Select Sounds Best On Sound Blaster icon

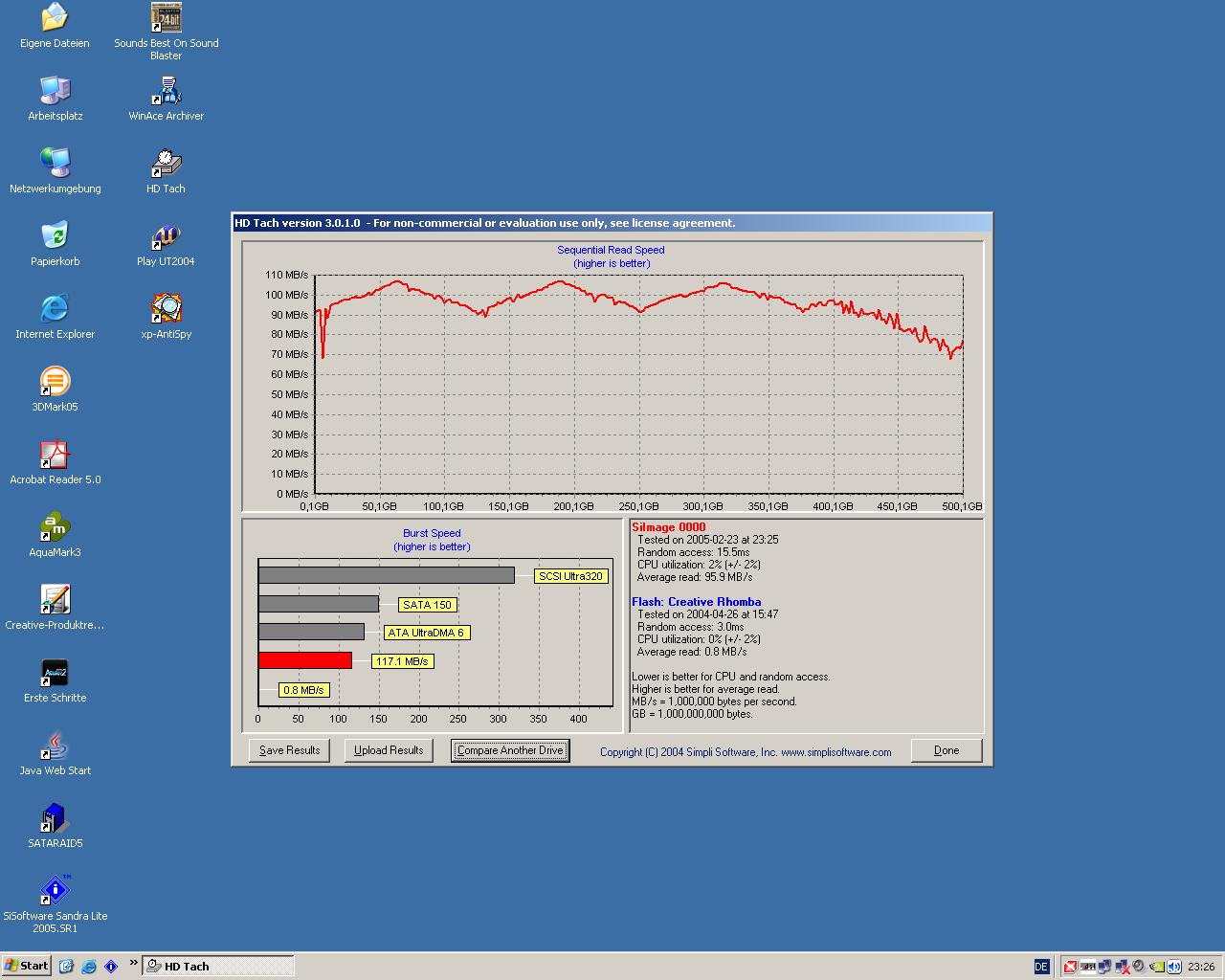[x=166, y=31]
